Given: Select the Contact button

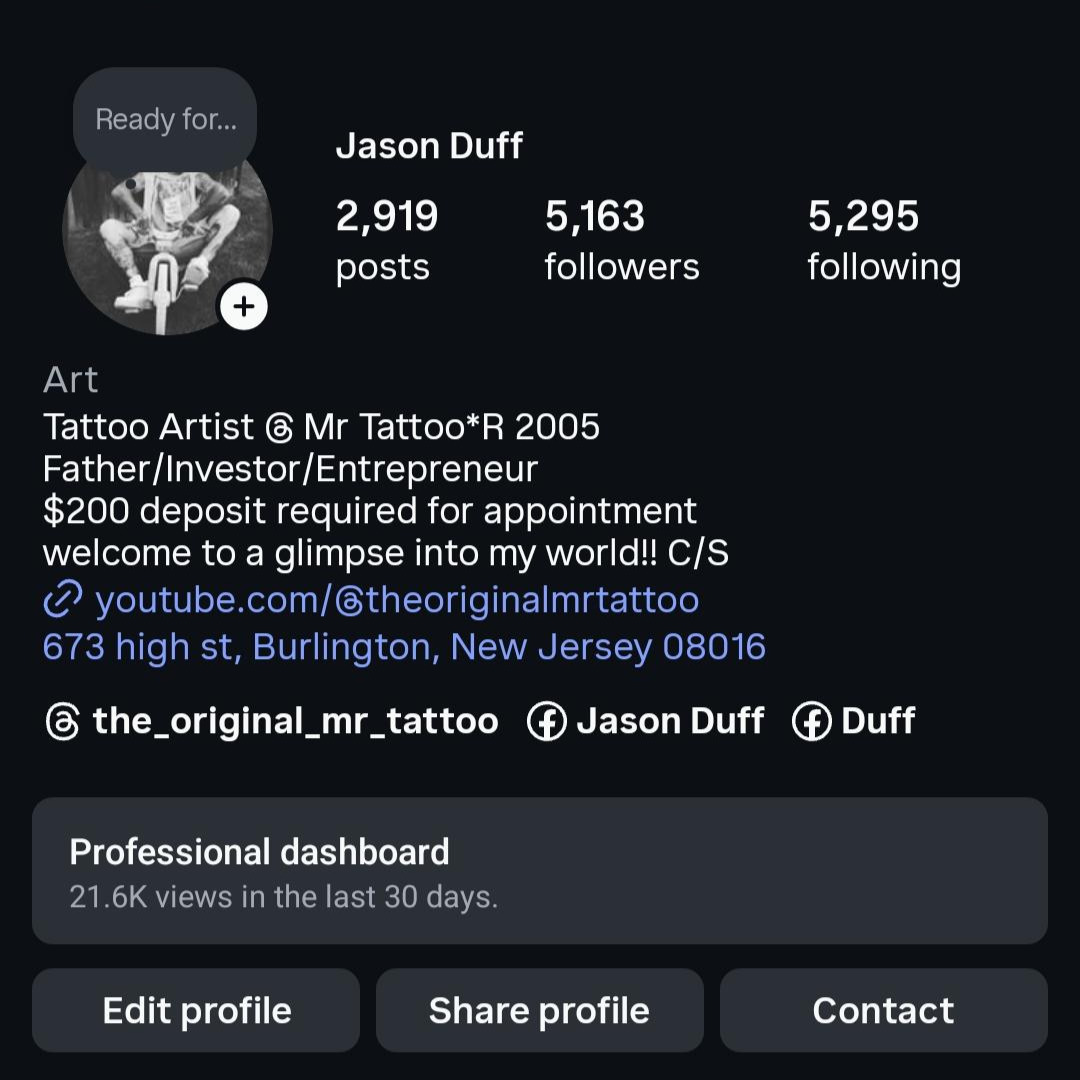Looking at the screenshot, I should pyautogui.click(x=883, y=1010).
